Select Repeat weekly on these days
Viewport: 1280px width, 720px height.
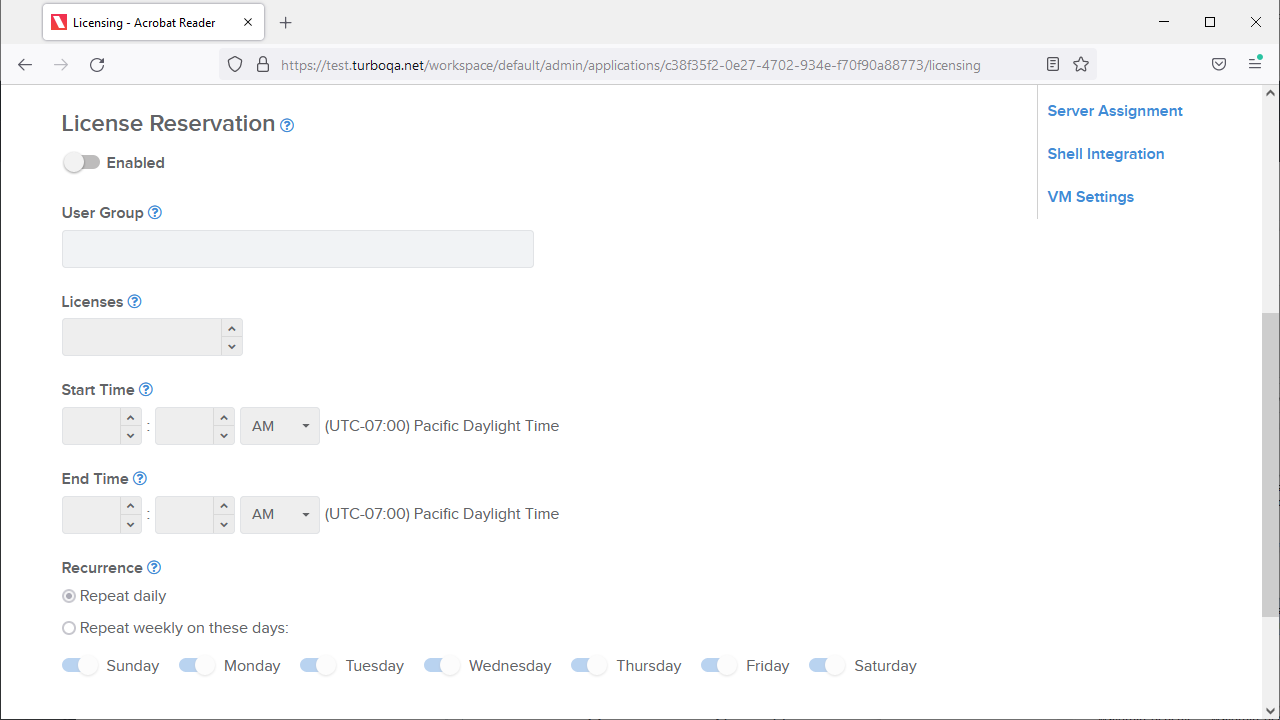pos(69,628)
